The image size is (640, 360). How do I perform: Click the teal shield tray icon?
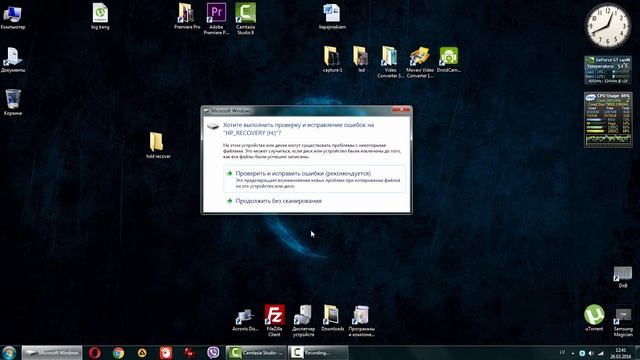[x=582, y=353]
